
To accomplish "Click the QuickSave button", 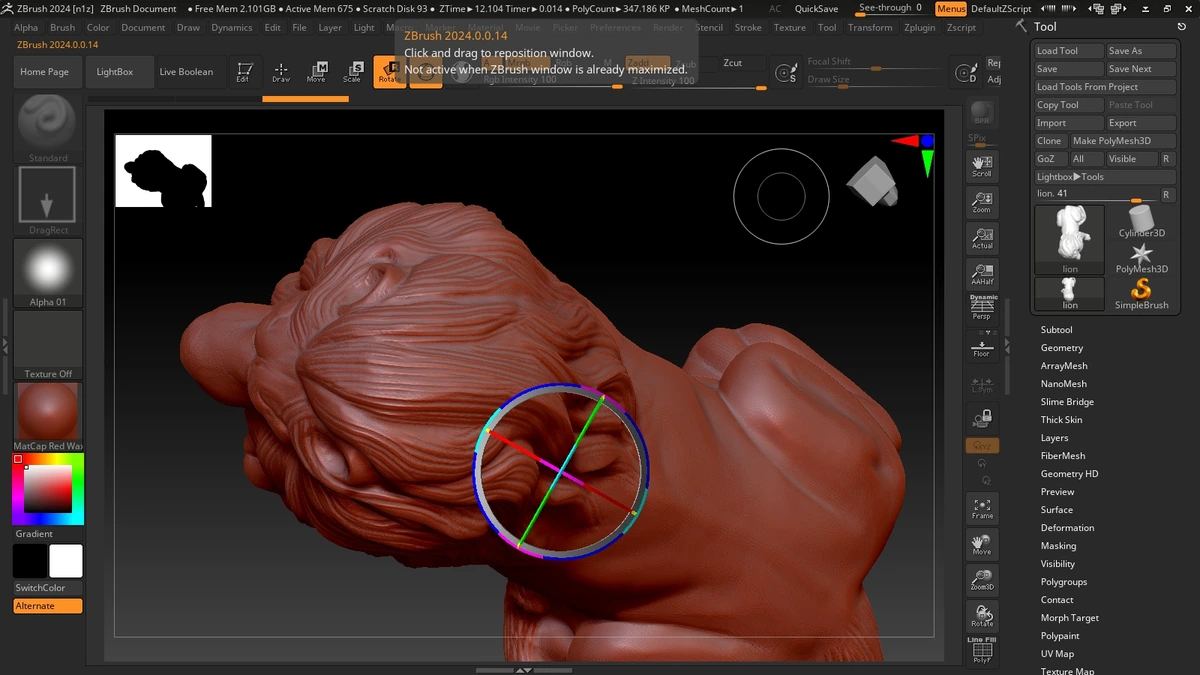I will tap(816, 8).
